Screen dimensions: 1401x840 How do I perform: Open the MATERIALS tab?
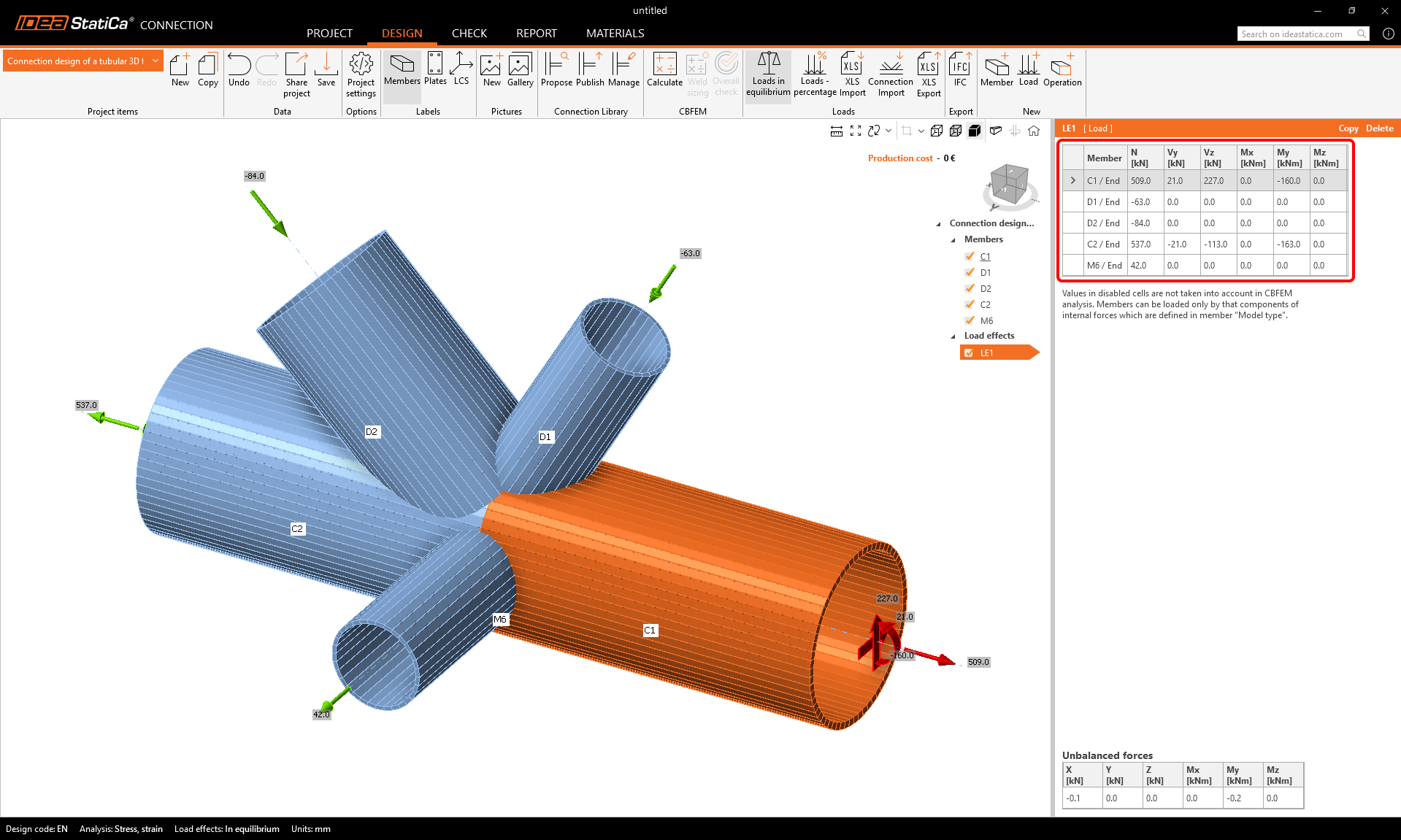coord(615,34)
